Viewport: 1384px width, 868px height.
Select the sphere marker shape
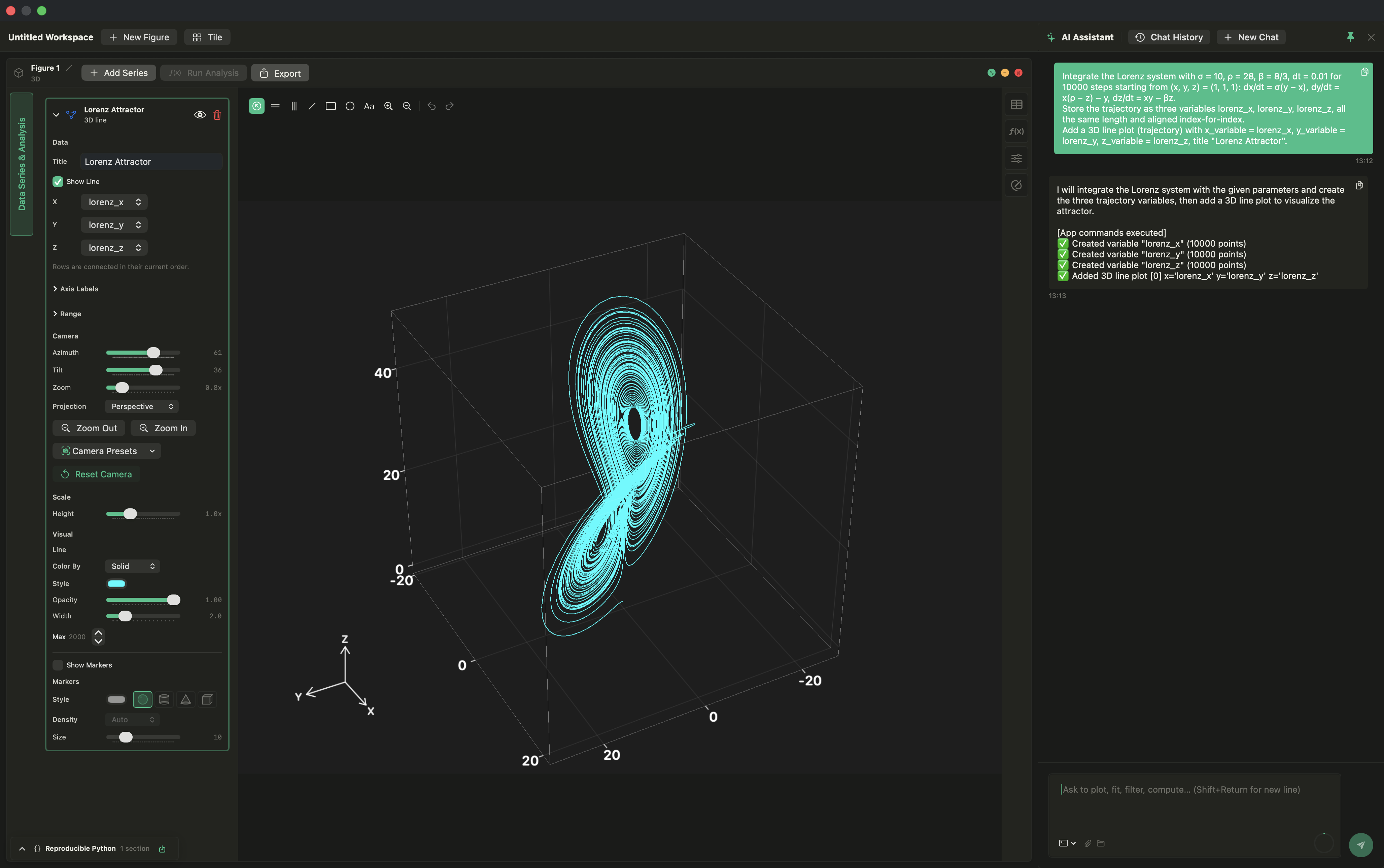(142, 699)
